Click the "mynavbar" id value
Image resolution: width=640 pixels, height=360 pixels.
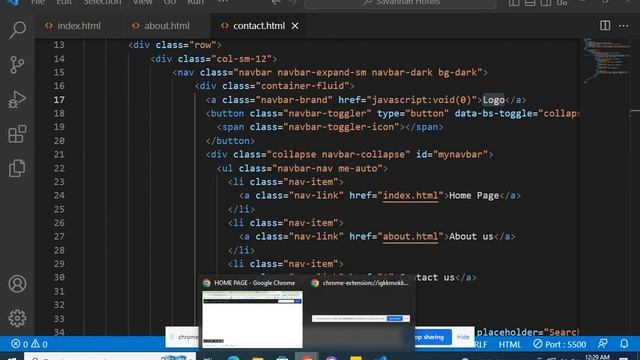pos(460,155)
